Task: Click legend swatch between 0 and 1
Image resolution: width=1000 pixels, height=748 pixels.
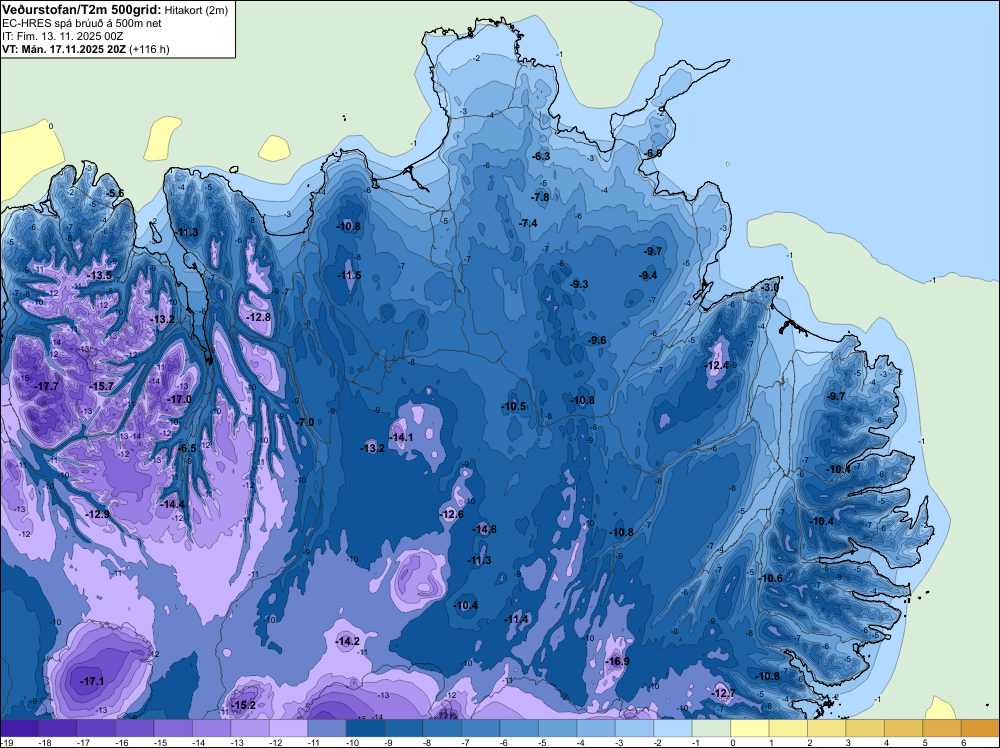Action: click(750, 728)
